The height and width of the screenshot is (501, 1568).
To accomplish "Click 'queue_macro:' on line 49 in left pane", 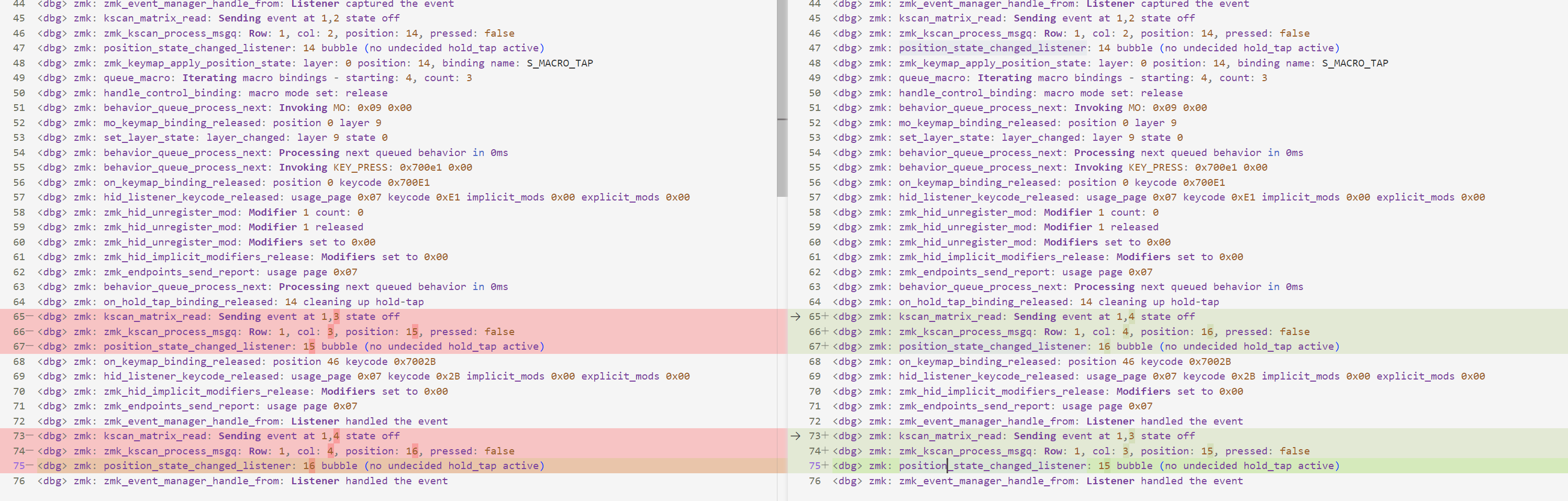I will click(139, 78).
